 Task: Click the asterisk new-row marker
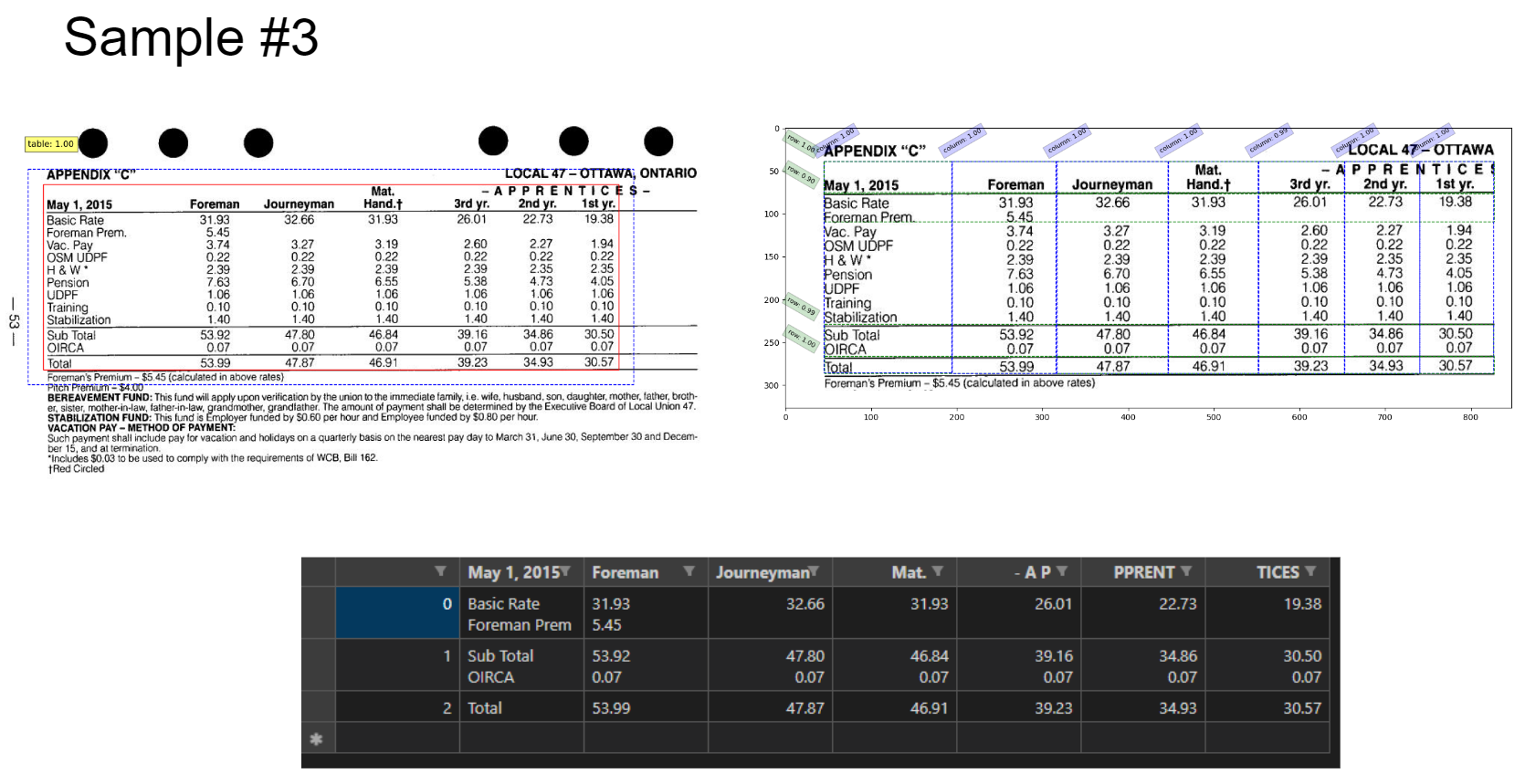pyautogui.click(x=317, y=738)
